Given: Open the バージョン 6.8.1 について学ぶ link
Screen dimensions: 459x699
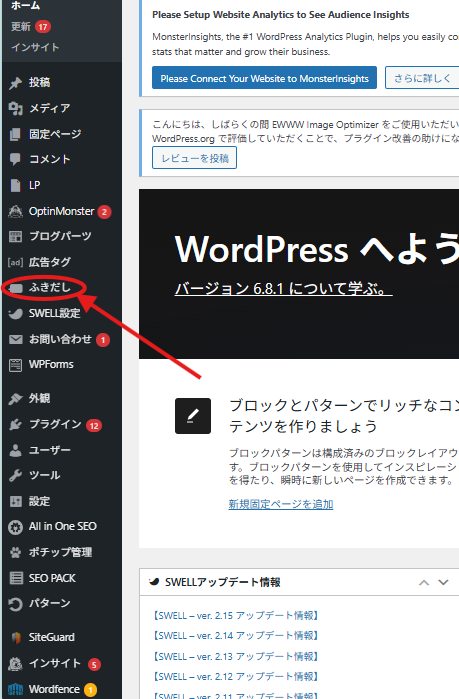Looking at the screenshot, I should click(x=283, y=289).
